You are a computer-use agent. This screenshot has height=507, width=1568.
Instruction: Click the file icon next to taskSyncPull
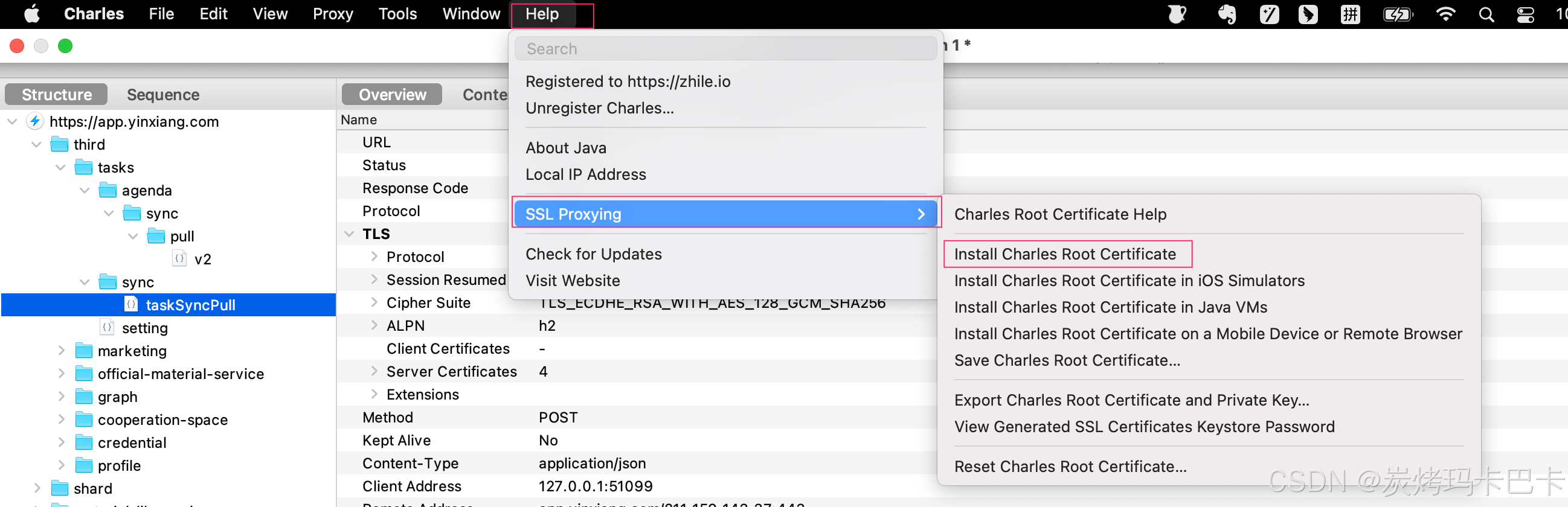[132, 304]
